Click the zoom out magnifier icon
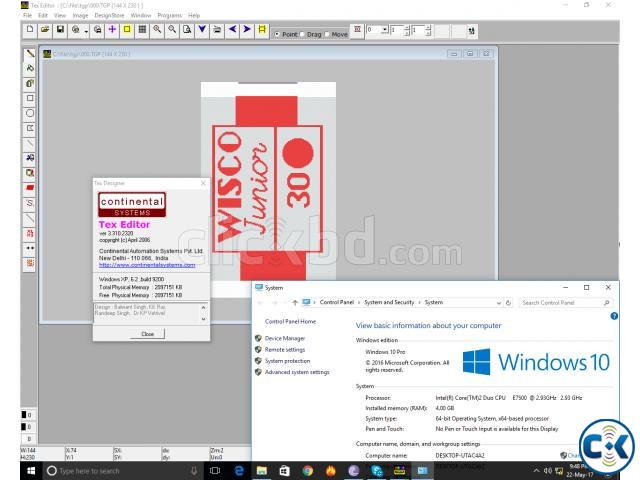640x480 pixels. 172,30
